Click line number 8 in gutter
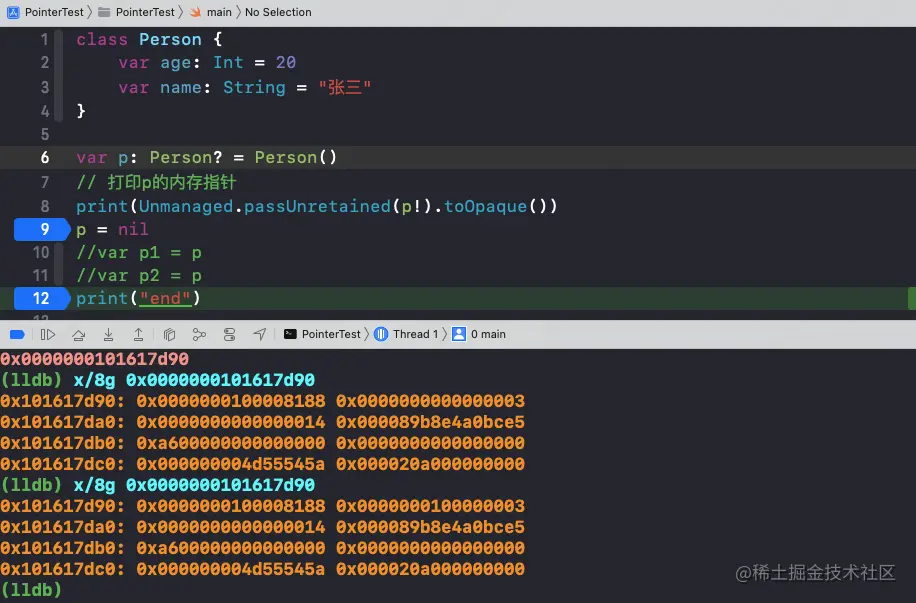This screenshot has height=603, width=916. point(45,206)
